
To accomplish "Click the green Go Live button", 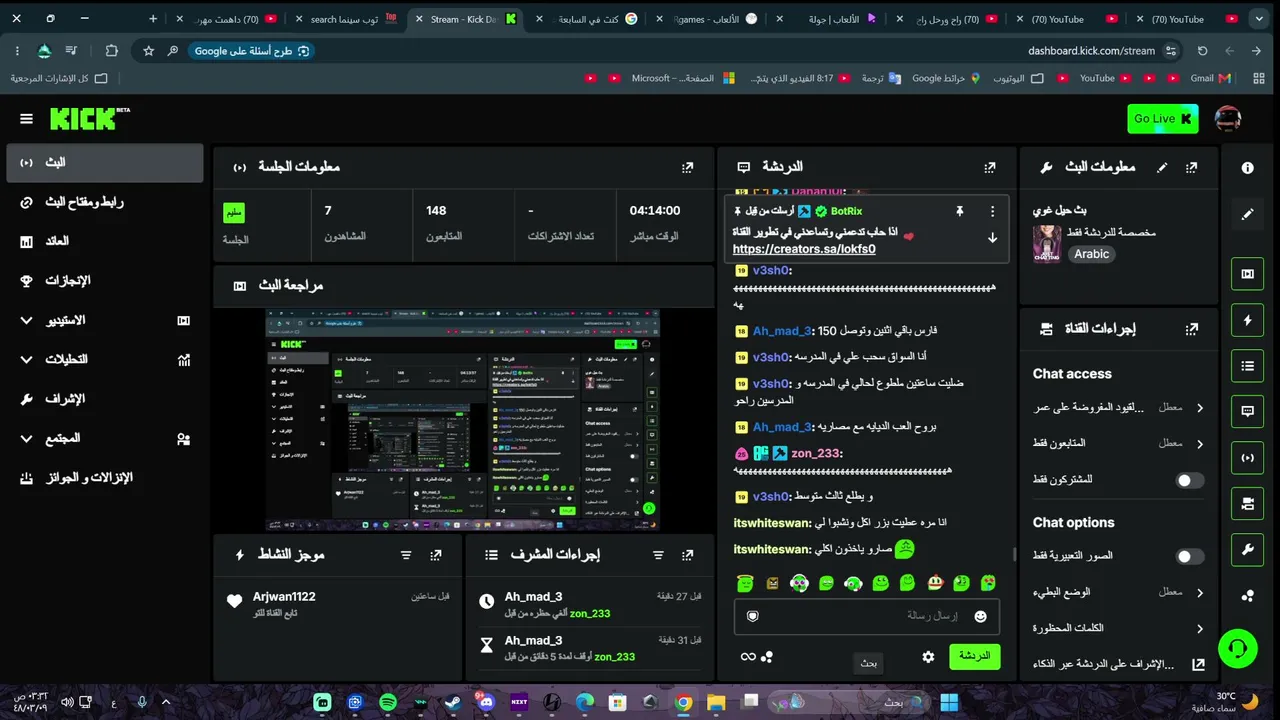I will click(x=1162, y=118).
